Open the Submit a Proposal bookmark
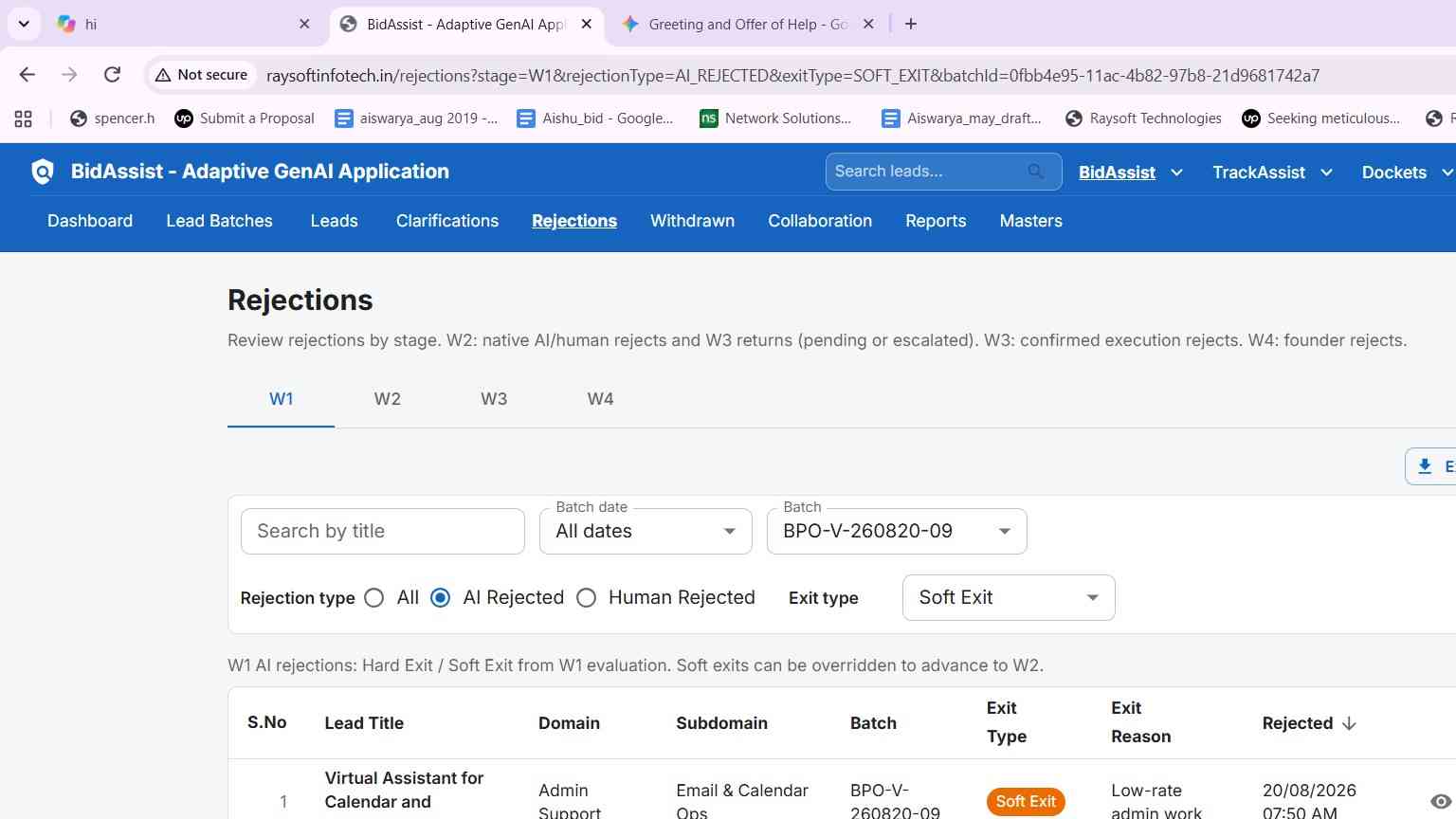Screen dimensions: 1456x819 tap(245, 118)
